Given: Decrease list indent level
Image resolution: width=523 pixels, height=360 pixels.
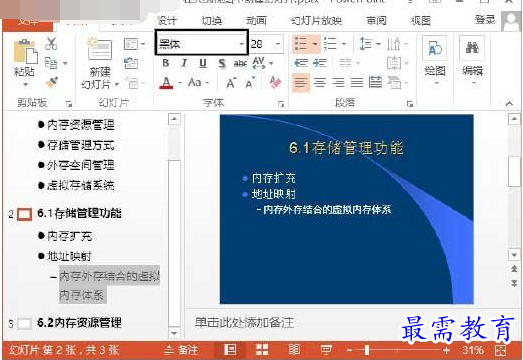Looking at the screenshot, I should click(301, 63).
